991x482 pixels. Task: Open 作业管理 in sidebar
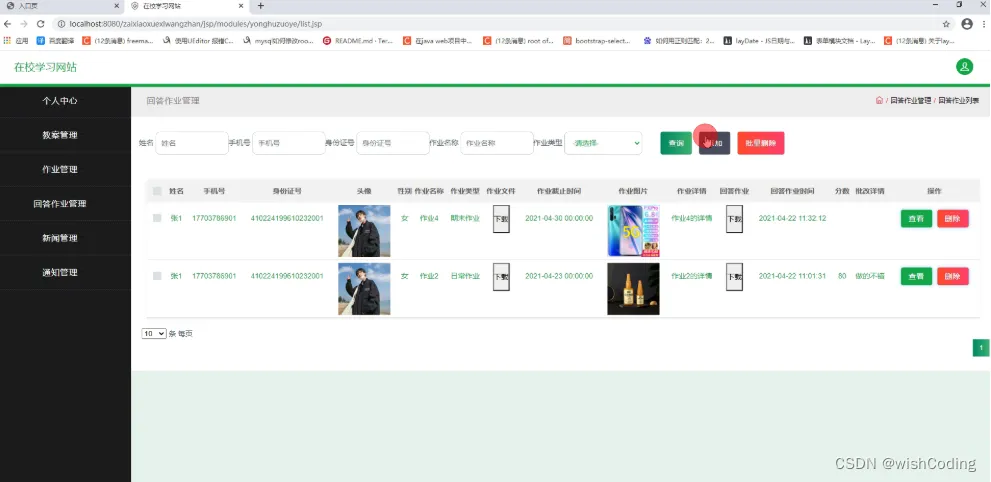point(60,169)
